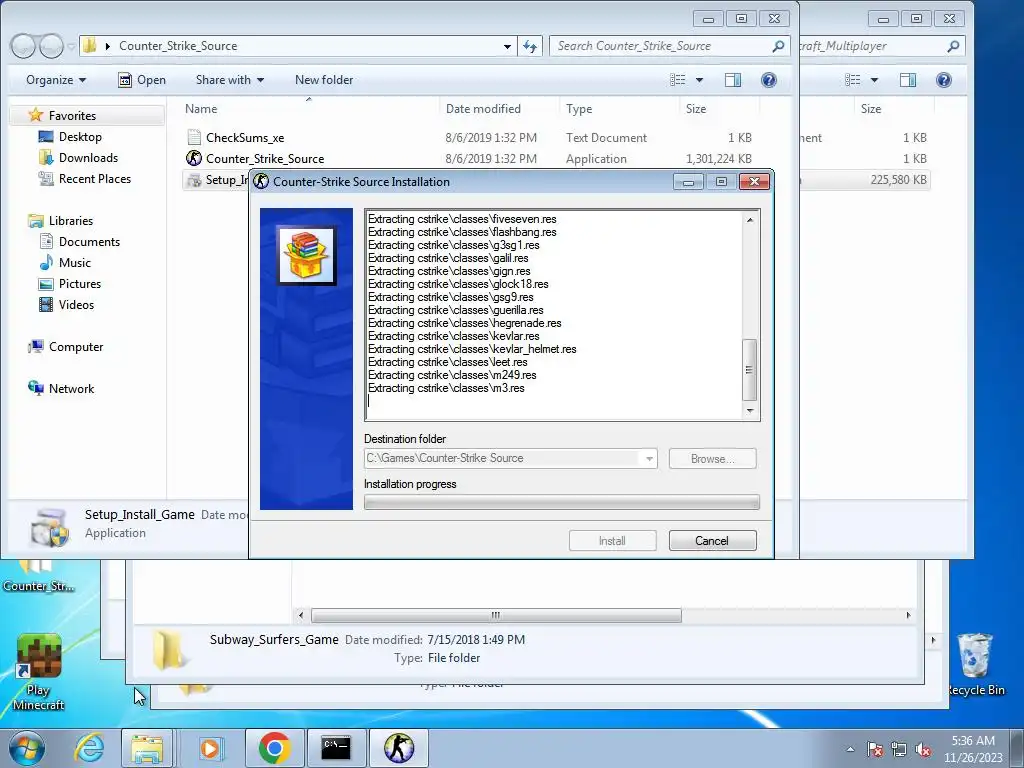Open the Pictures library
The image size is (1024, 768).
[x=80, y=283]
